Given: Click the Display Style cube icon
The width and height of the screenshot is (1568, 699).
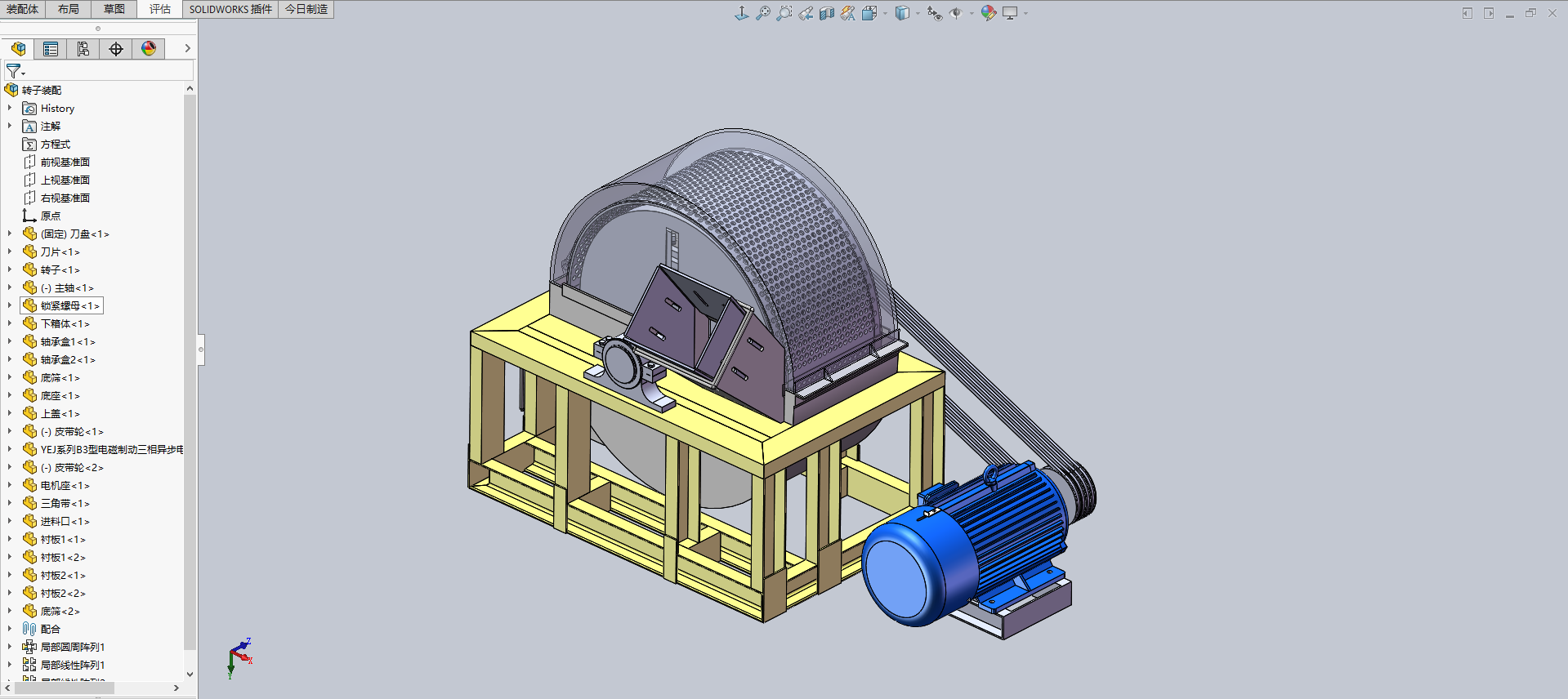Looking at the screenshot, I should (x=902, y=13).
